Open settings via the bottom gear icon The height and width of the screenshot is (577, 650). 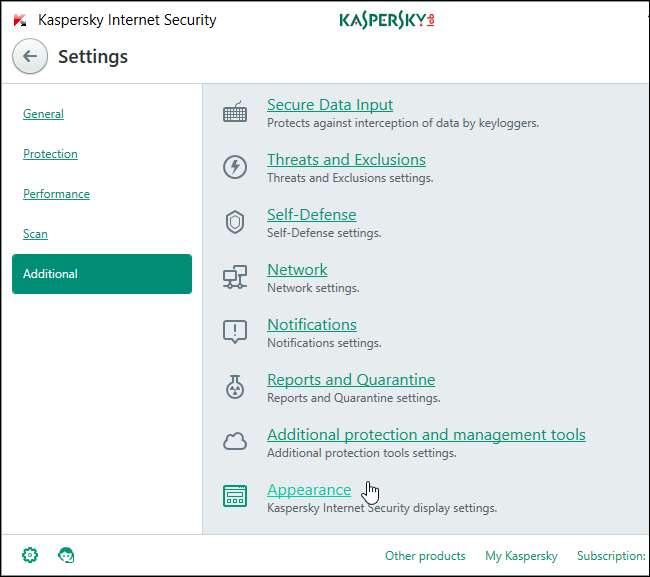(x=30, y=555)
